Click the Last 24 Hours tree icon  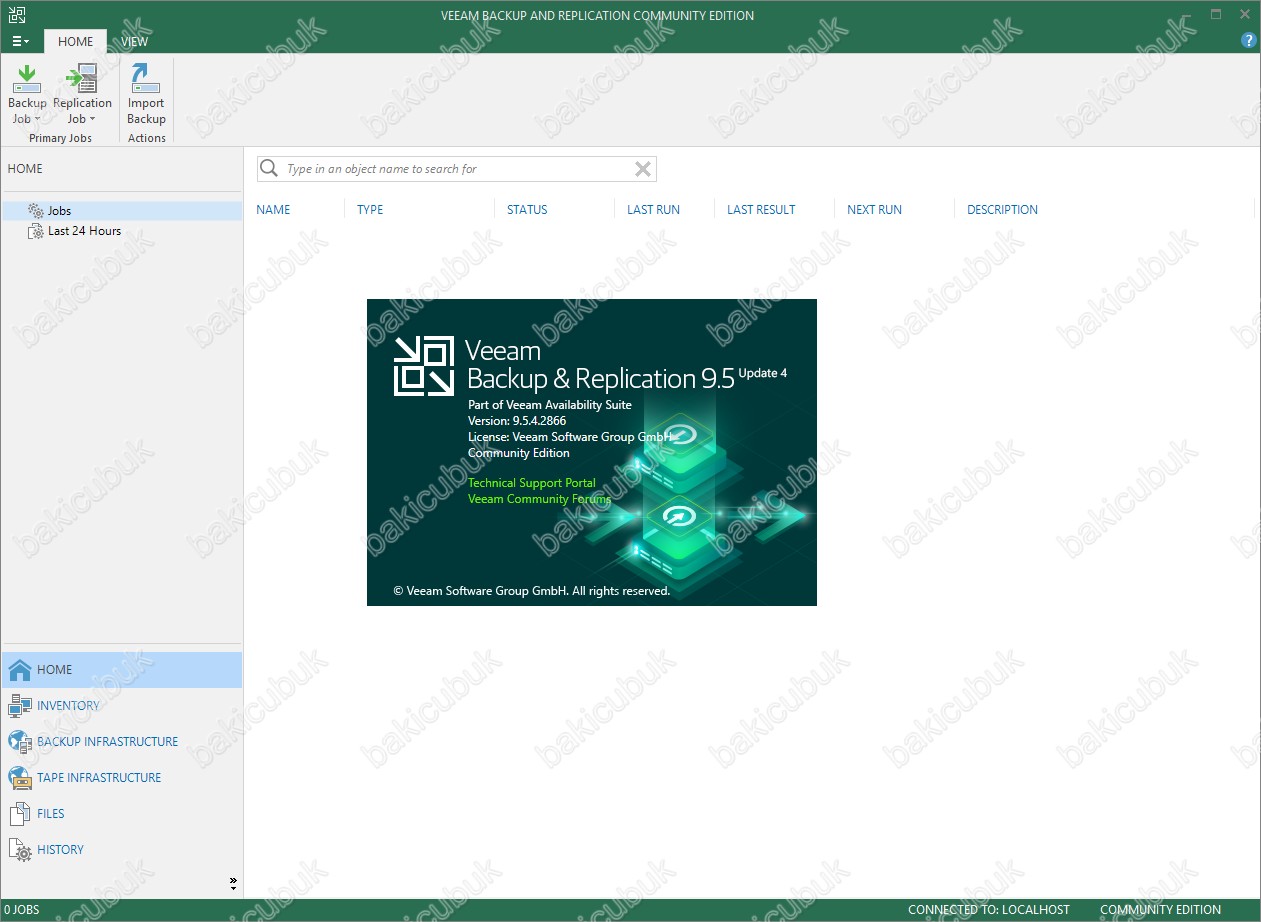pos(36,231)
